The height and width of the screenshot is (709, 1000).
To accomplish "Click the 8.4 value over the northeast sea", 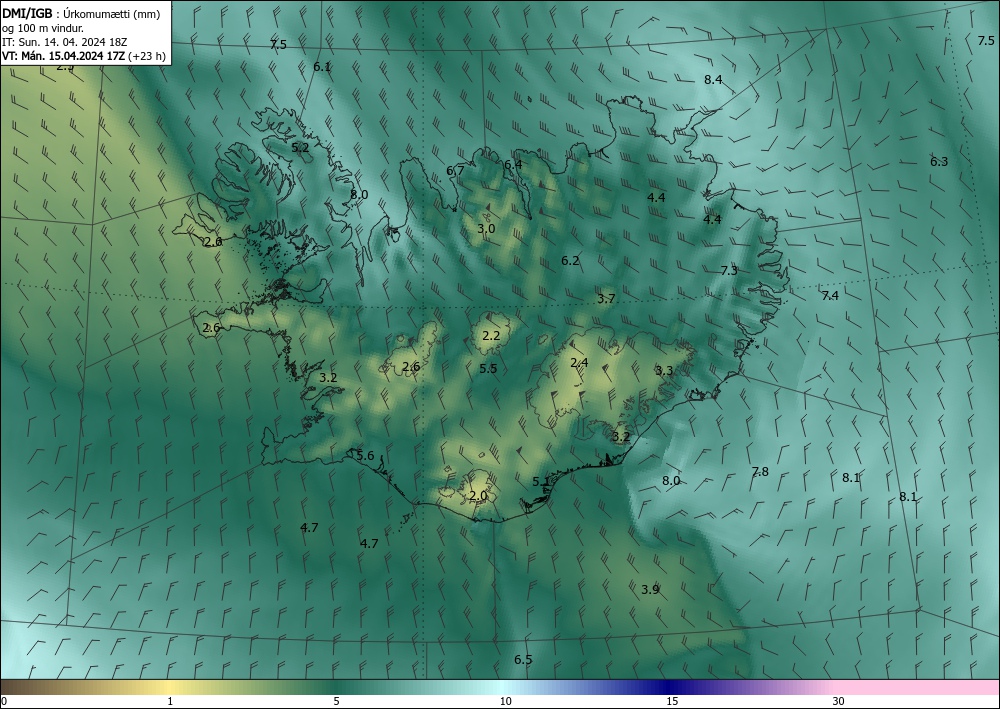I will click(x=713, y=80).
